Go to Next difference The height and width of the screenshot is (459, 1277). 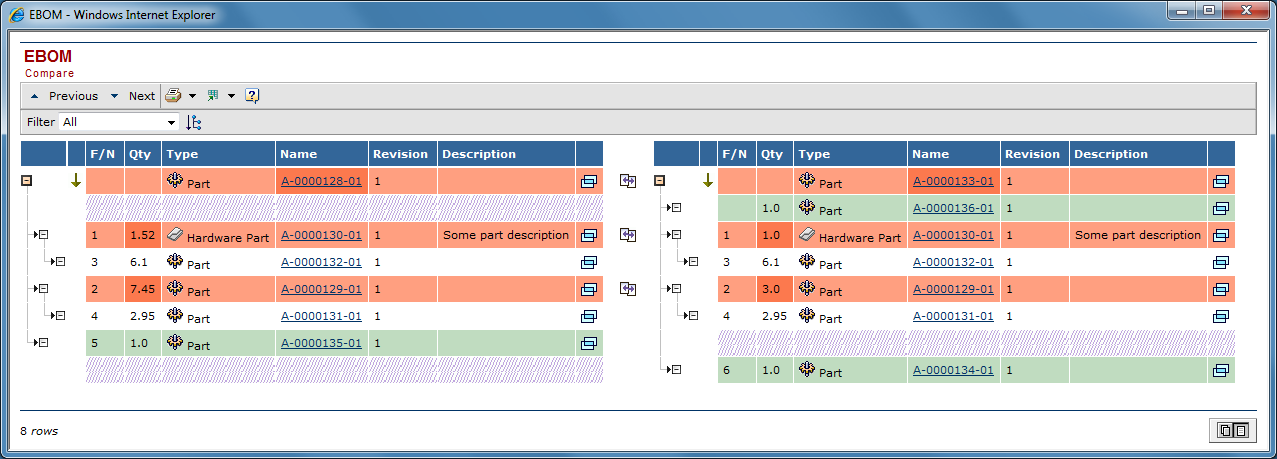click(x=133, y=96)
